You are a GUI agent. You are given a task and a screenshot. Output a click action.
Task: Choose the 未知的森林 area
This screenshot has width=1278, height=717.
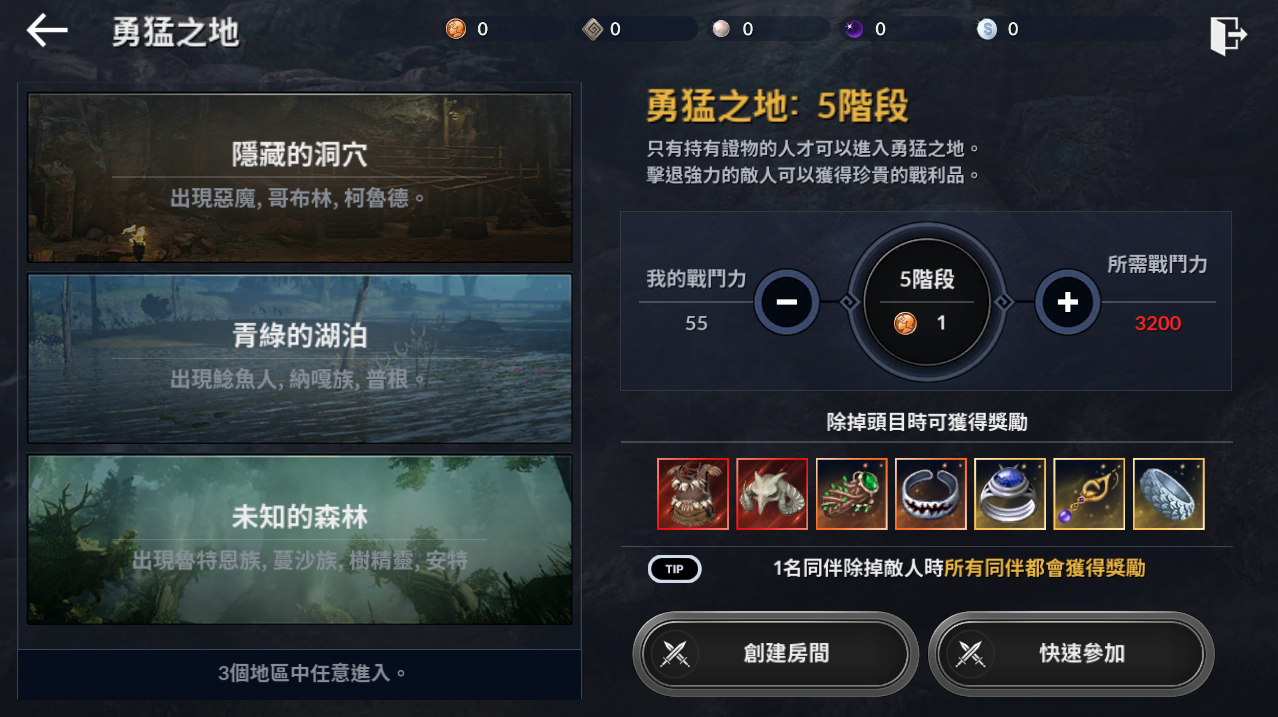coord(300,540)
